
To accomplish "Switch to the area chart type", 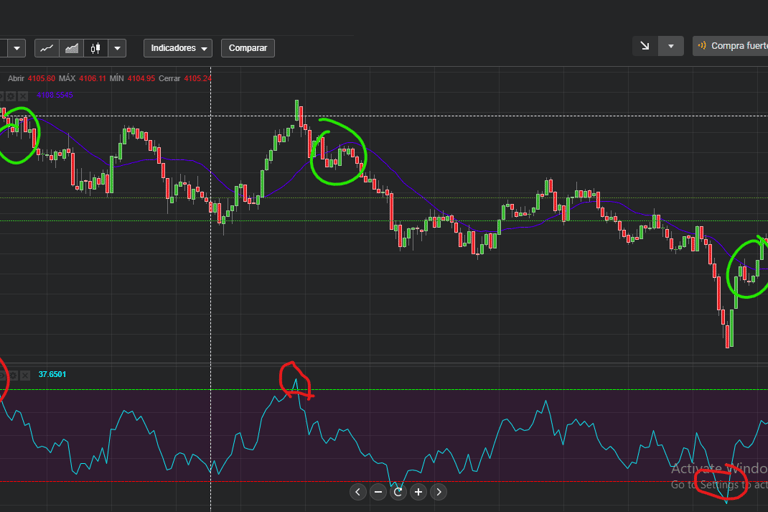I will pyautogui.click(x=72, y=48).
